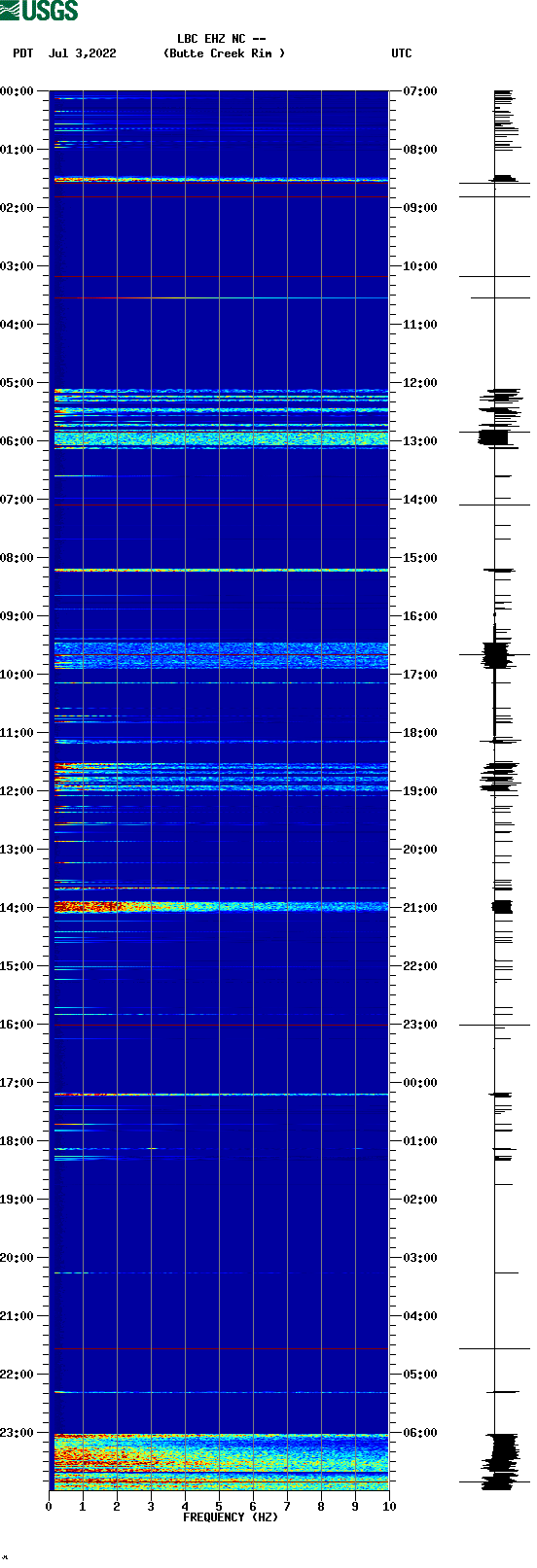
Task: Click the 14:00 PDT time label
Action: point(18,908)
